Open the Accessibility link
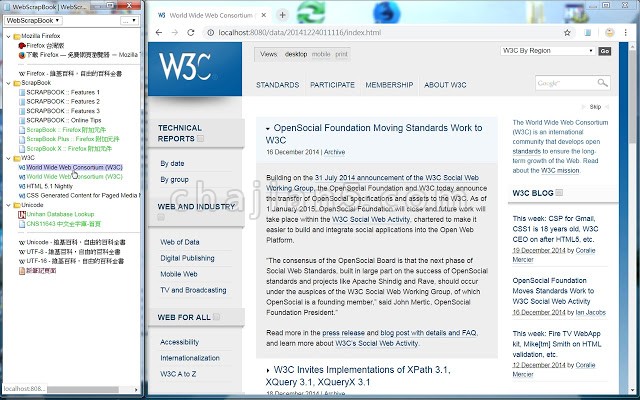Viewport: 640px width, 400px height. click(x=180, y=342)
